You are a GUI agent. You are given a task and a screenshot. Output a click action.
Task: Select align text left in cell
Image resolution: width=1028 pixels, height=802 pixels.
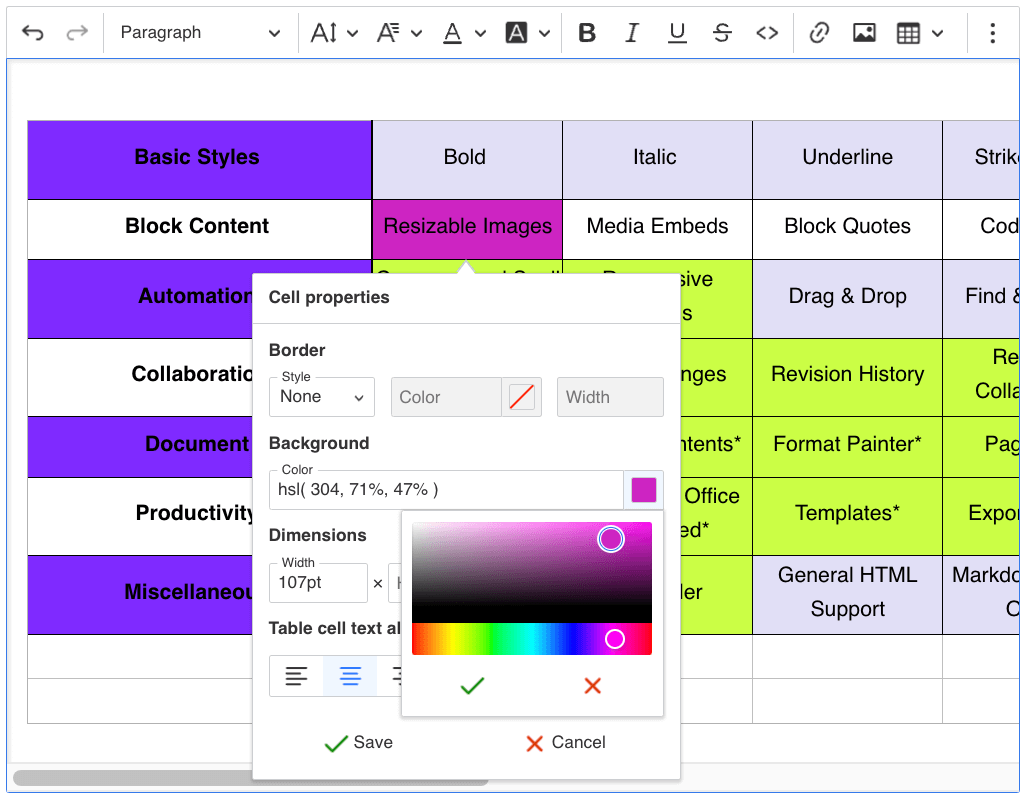pyautogui.click(x=296, y=676)
